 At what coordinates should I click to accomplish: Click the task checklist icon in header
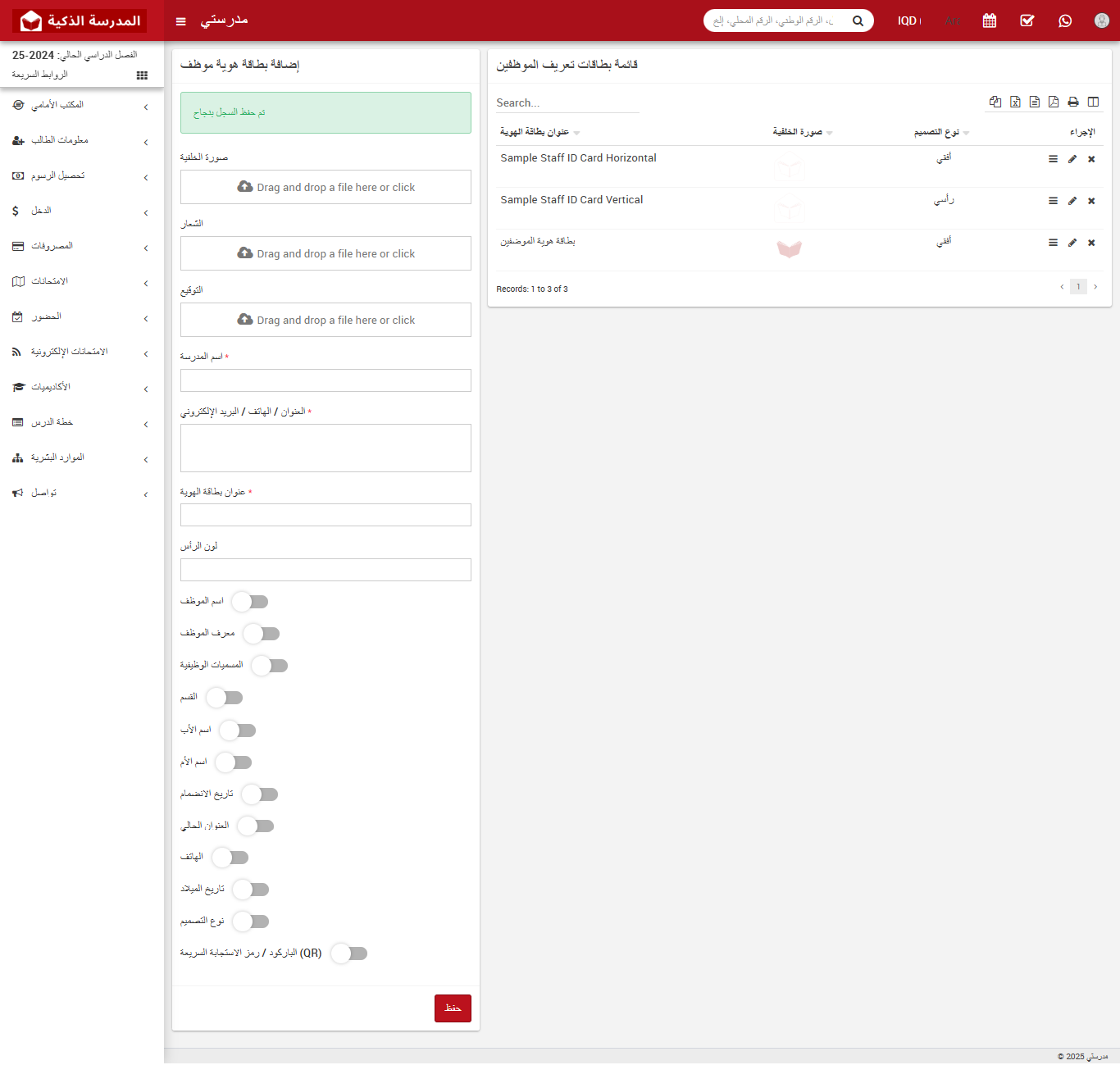(1027, 20)
